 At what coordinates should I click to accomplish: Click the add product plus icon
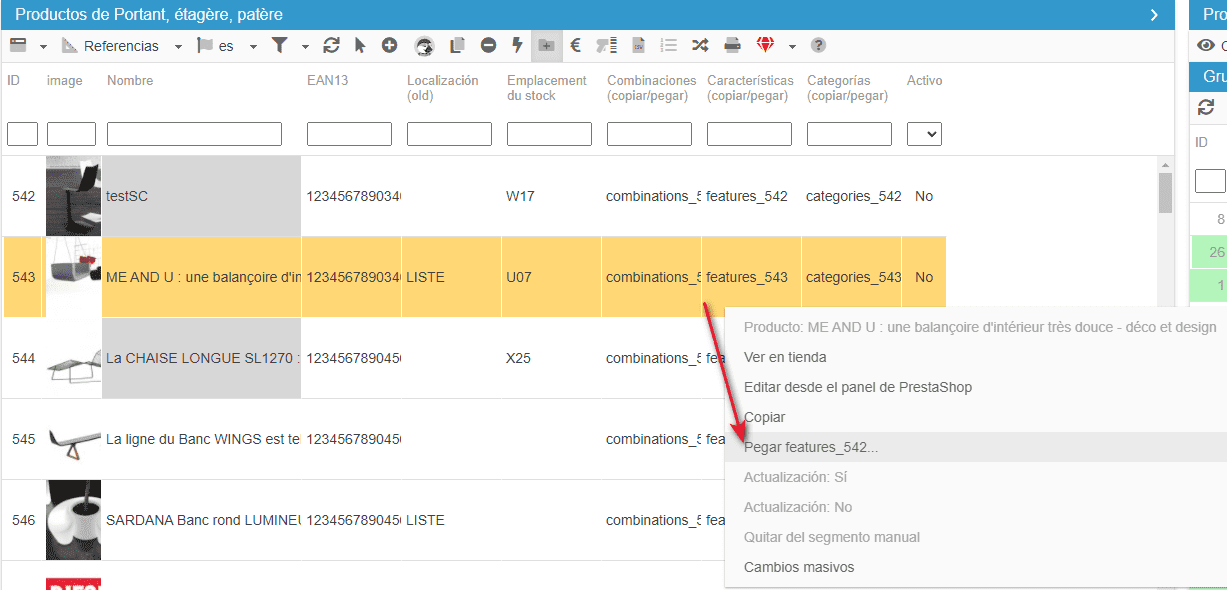(x=389, y=45)
